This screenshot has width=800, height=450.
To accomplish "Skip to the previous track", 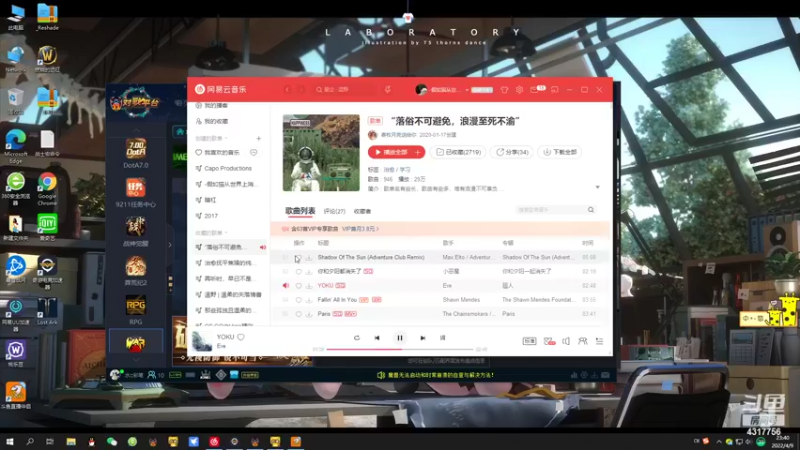I will pyautogui.click(x=377, y=338).
